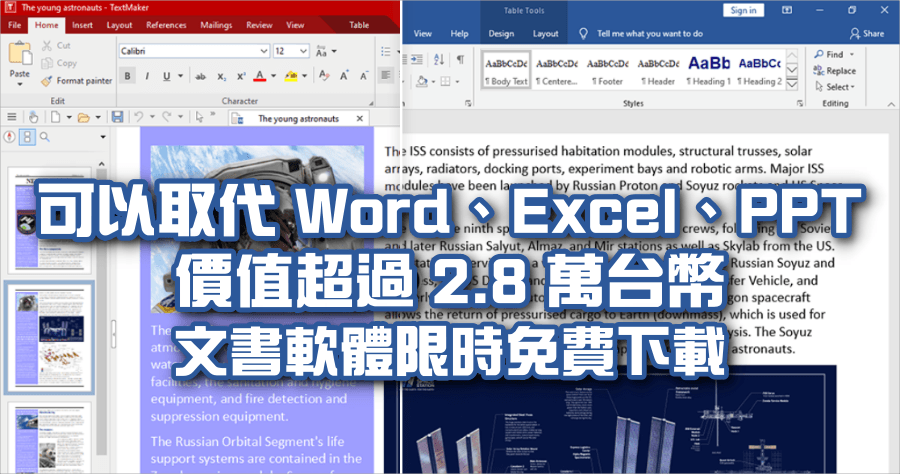Screen dimensions: 900x474
Task: Open the Help tab in Word
Action: click(459, 34)
